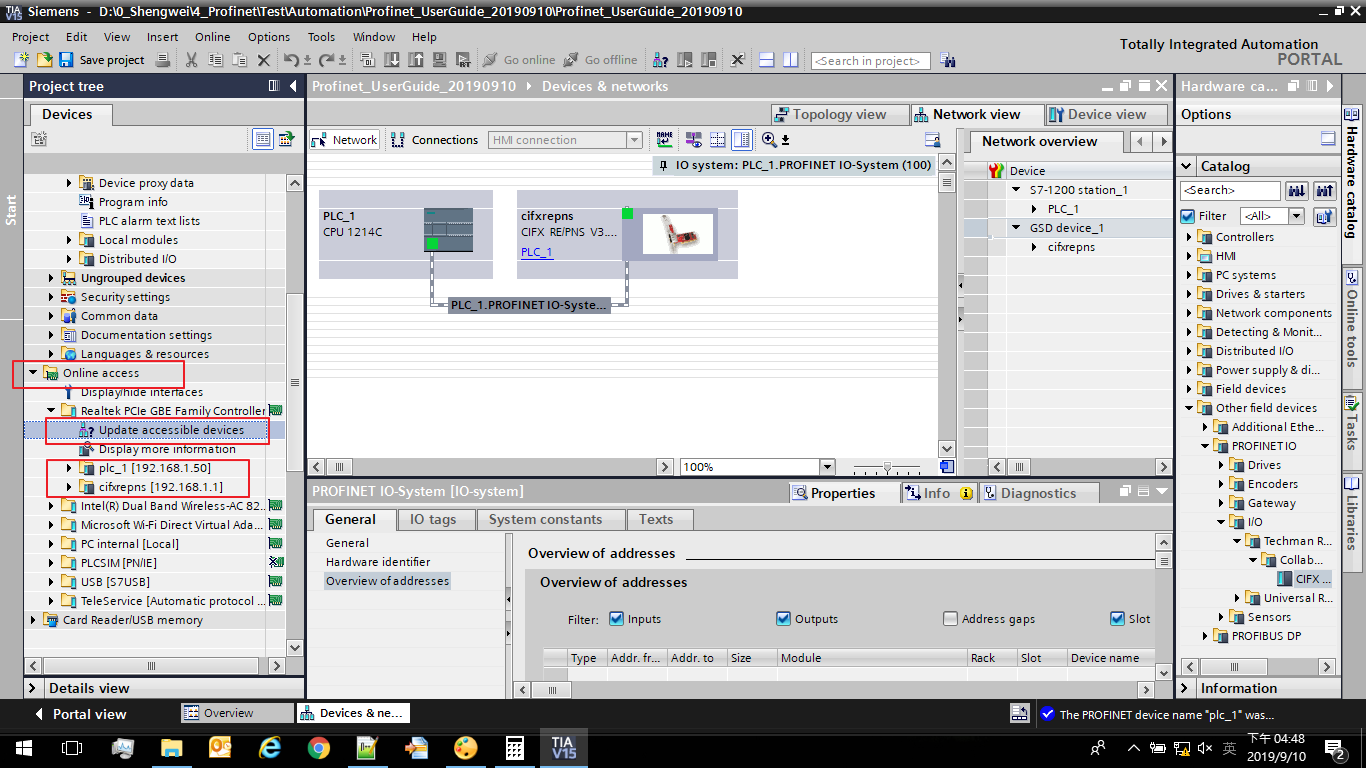Split editor space horizontally
This screenshot has height=768, width=1366.
click(767, 60)
